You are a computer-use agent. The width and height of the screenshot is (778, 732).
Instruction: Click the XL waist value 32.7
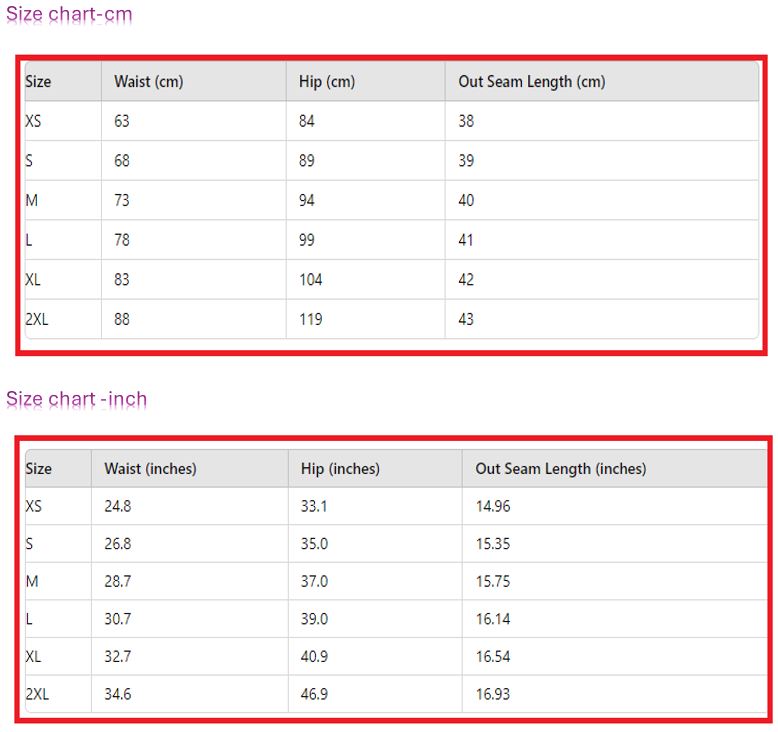pos(117,657)
